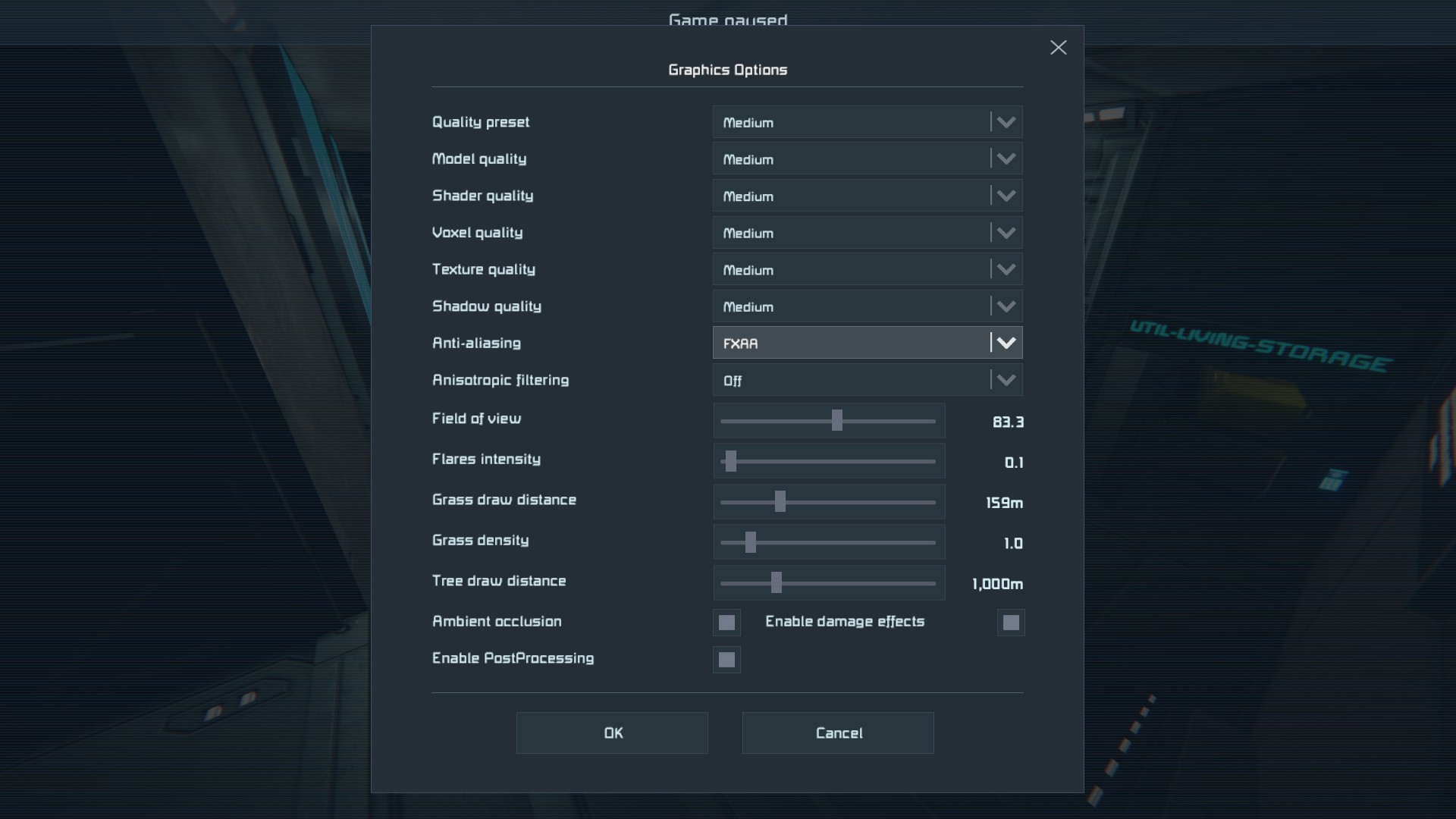Click the Field of view slider handle
The width and height of the screenshot is (1456, 819).
tap(836, 421)
